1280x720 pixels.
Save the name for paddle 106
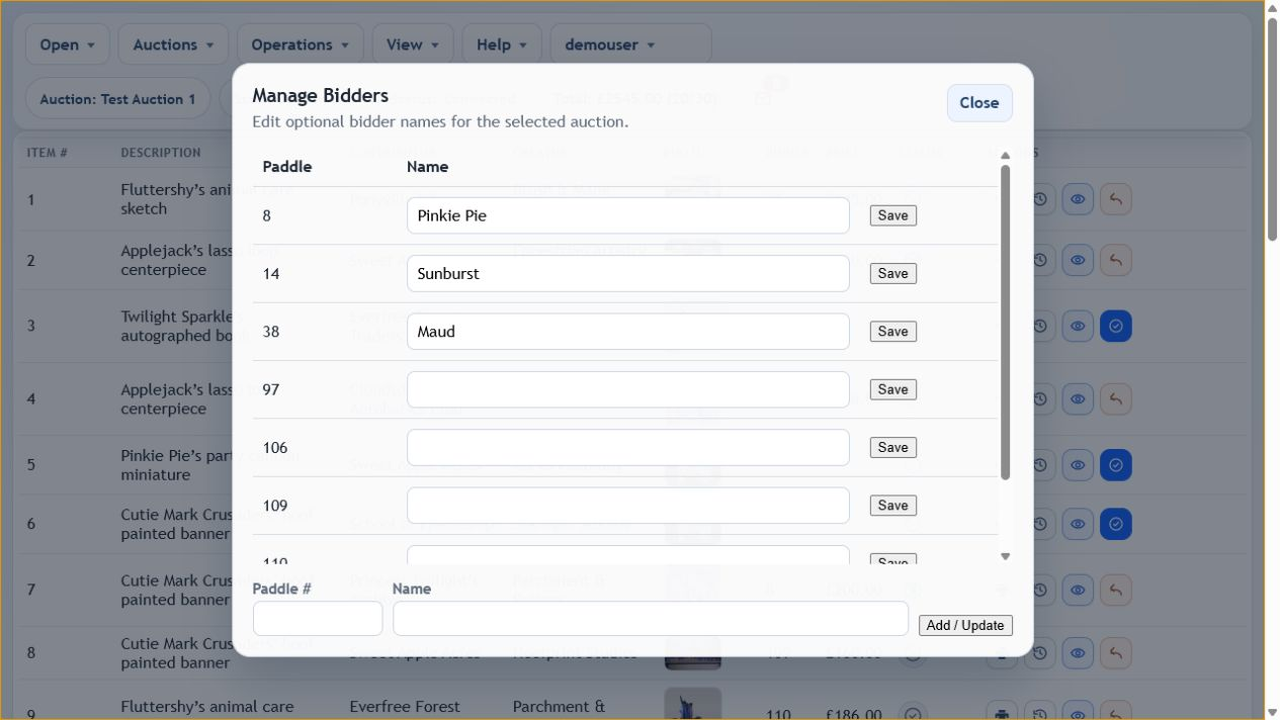(x=893, y=448)
